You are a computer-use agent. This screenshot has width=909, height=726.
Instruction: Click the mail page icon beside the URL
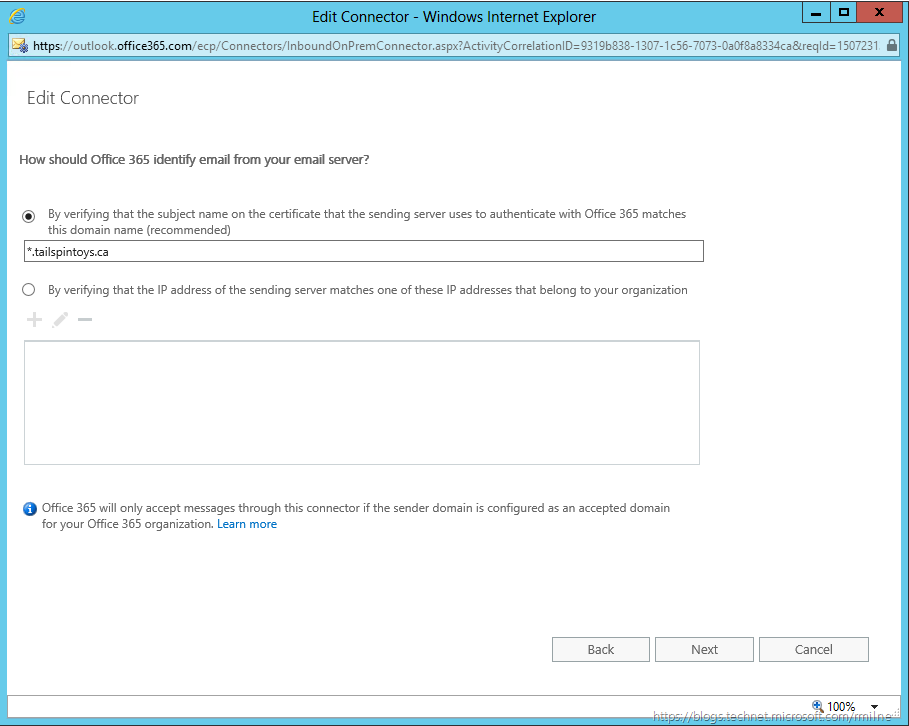(19, 45)
